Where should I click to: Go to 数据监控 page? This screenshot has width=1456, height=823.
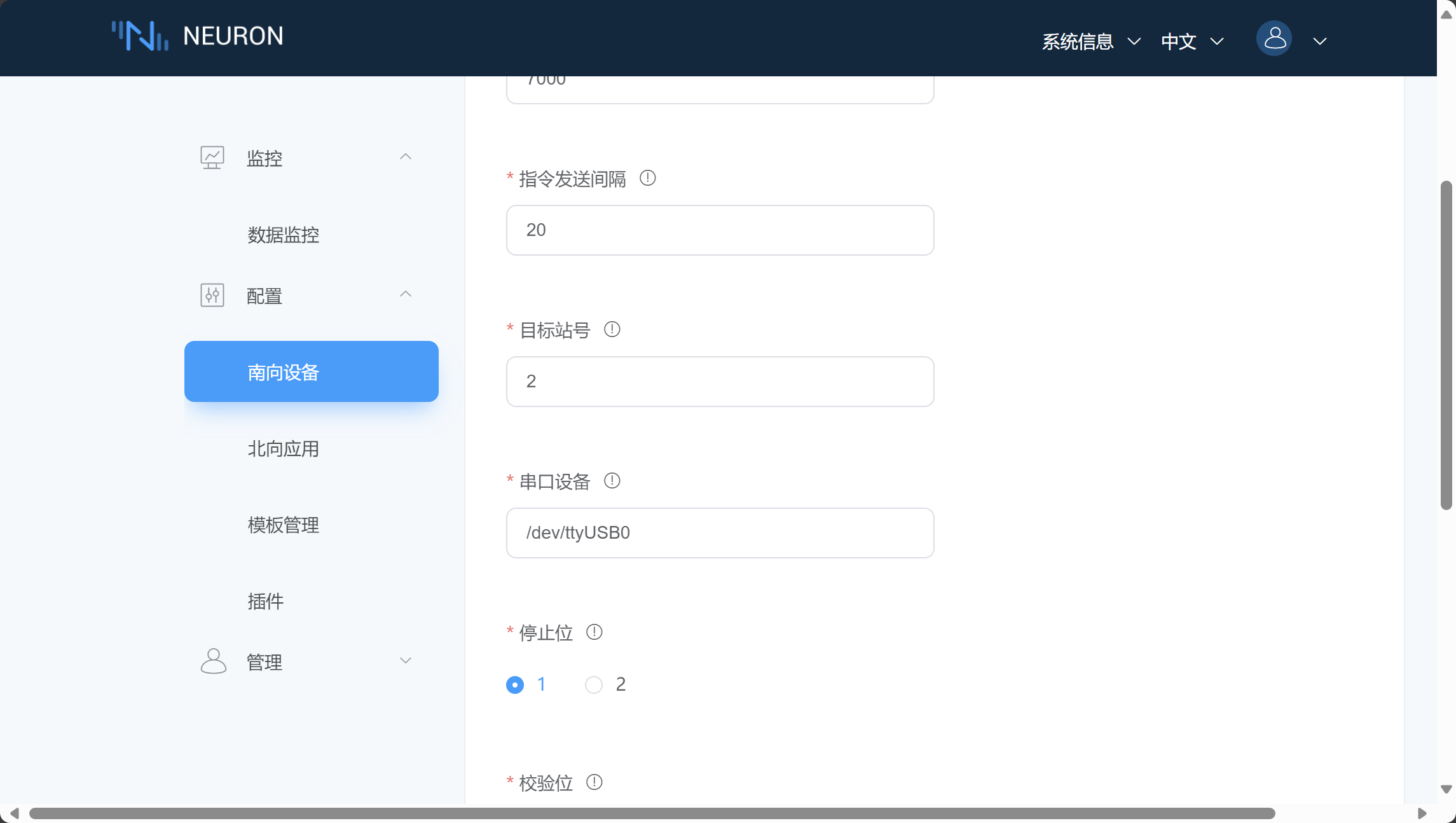[x=284, y=235]
